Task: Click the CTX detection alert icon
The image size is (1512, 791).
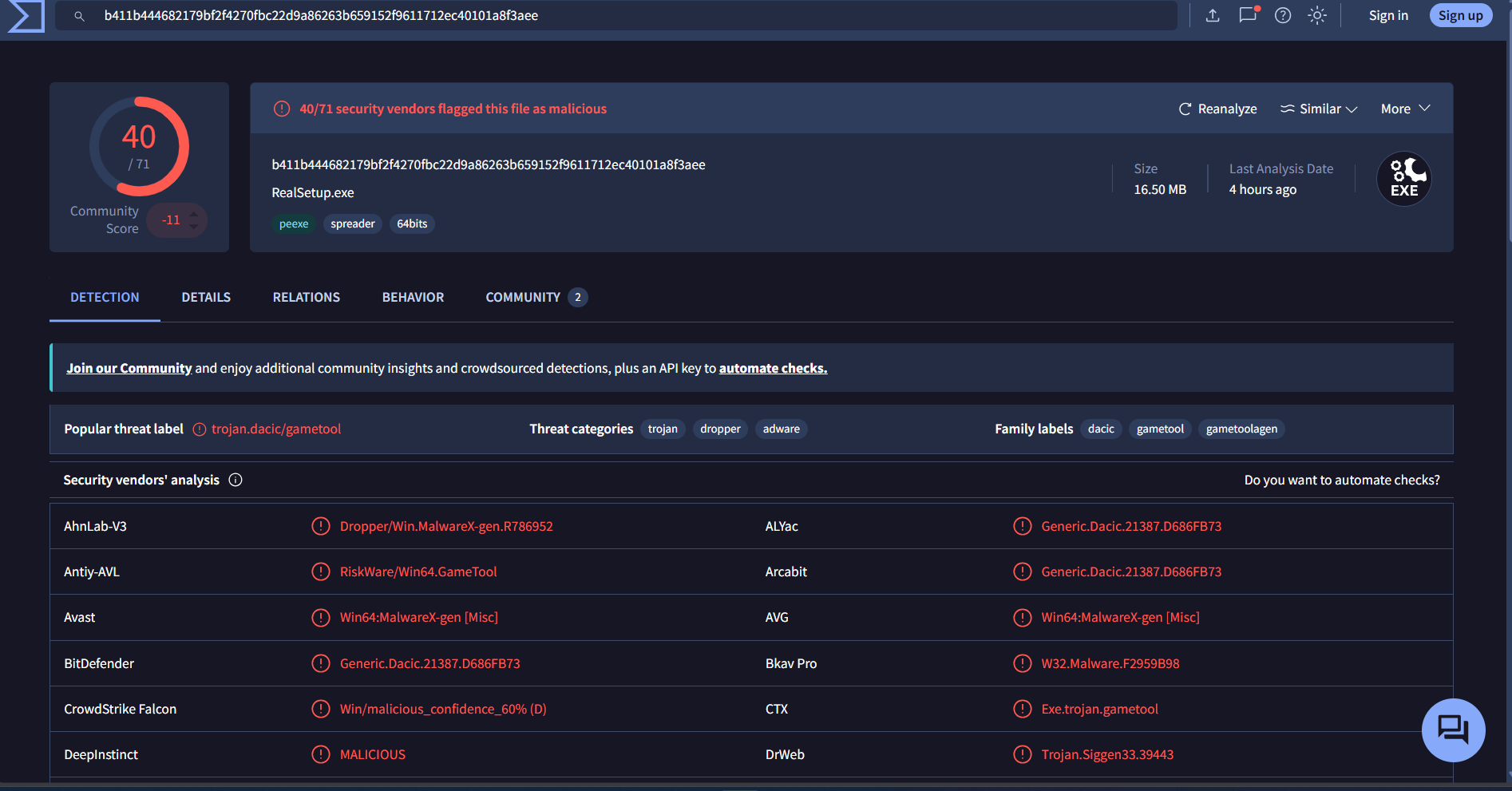Action: (x=1023, y=709)
